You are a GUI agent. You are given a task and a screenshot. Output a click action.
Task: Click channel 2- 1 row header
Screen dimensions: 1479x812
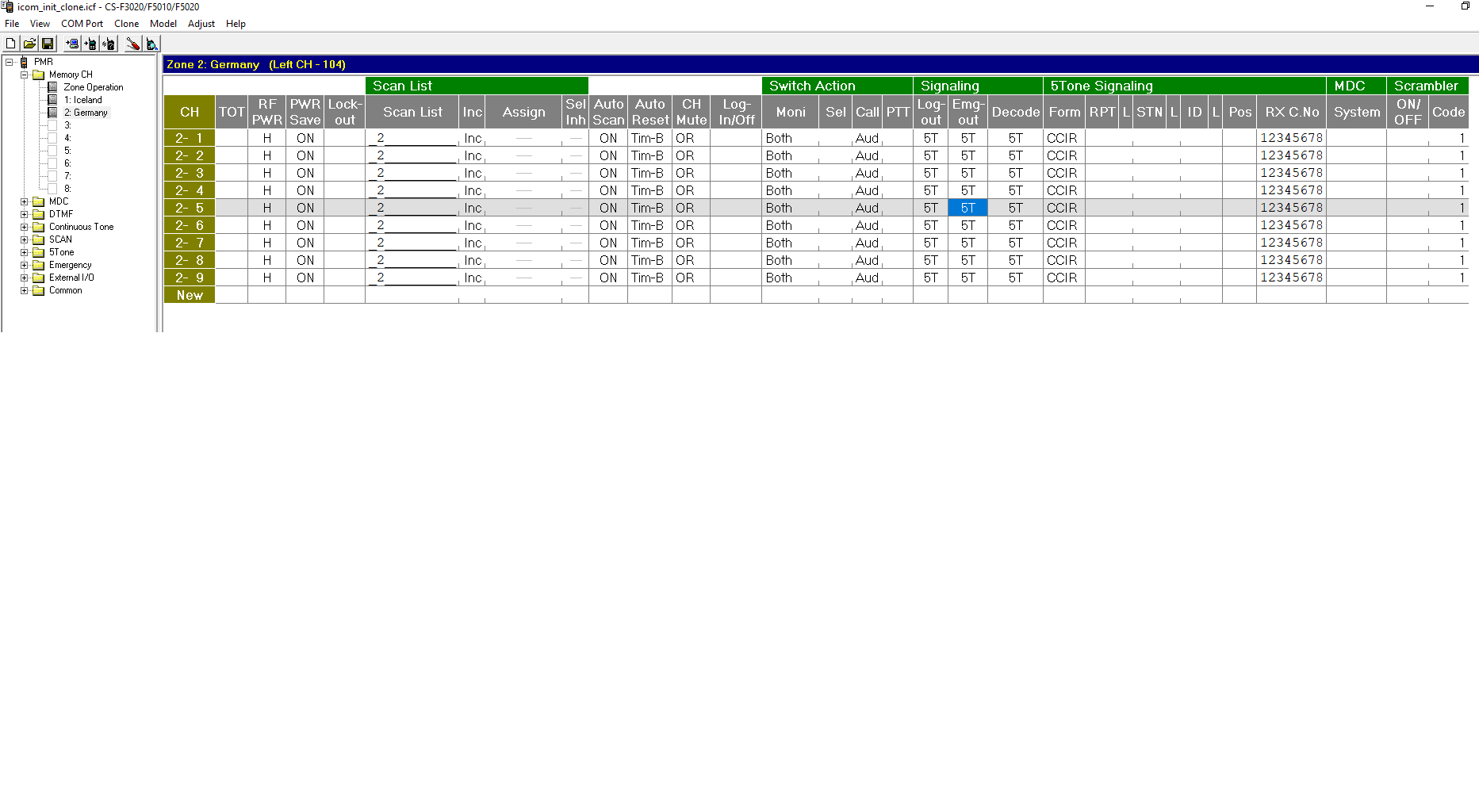coord(190,138)
